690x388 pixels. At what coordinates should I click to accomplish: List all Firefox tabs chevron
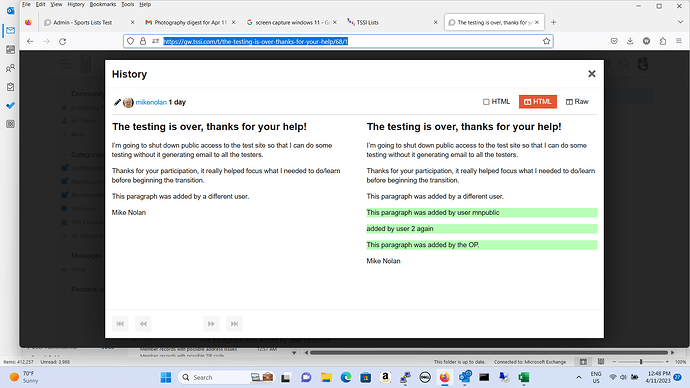[x=680, y=22]
